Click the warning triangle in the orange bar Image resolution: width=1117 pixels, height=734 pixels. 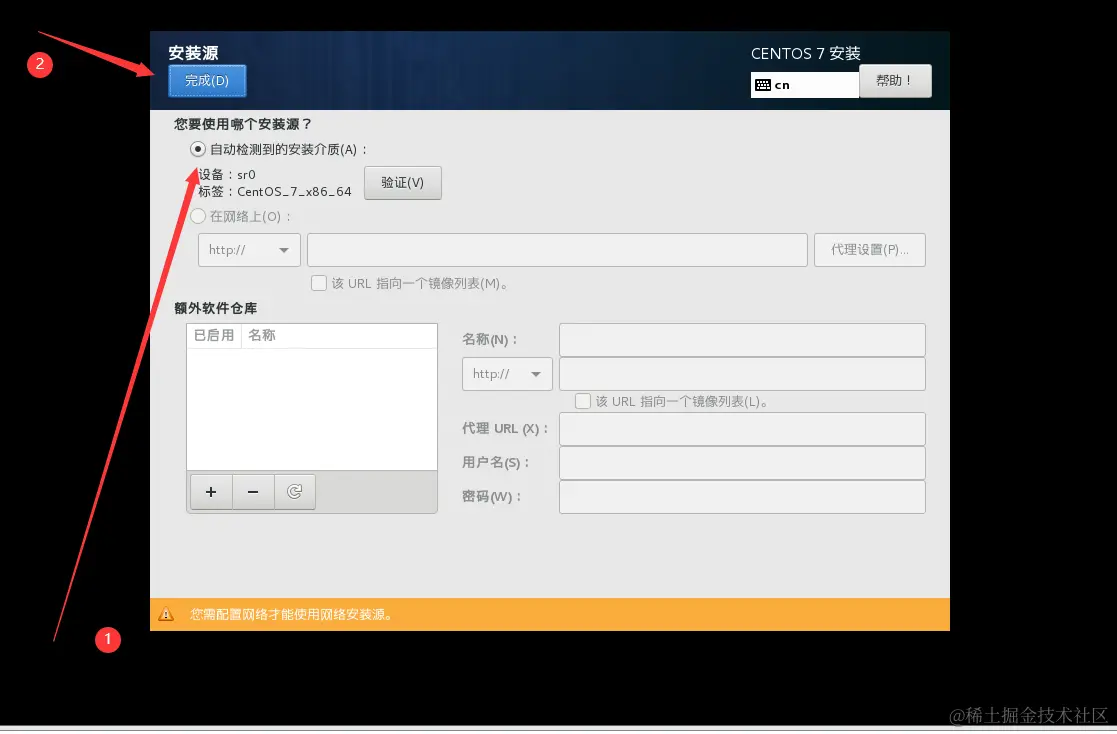tap(166, 614)
